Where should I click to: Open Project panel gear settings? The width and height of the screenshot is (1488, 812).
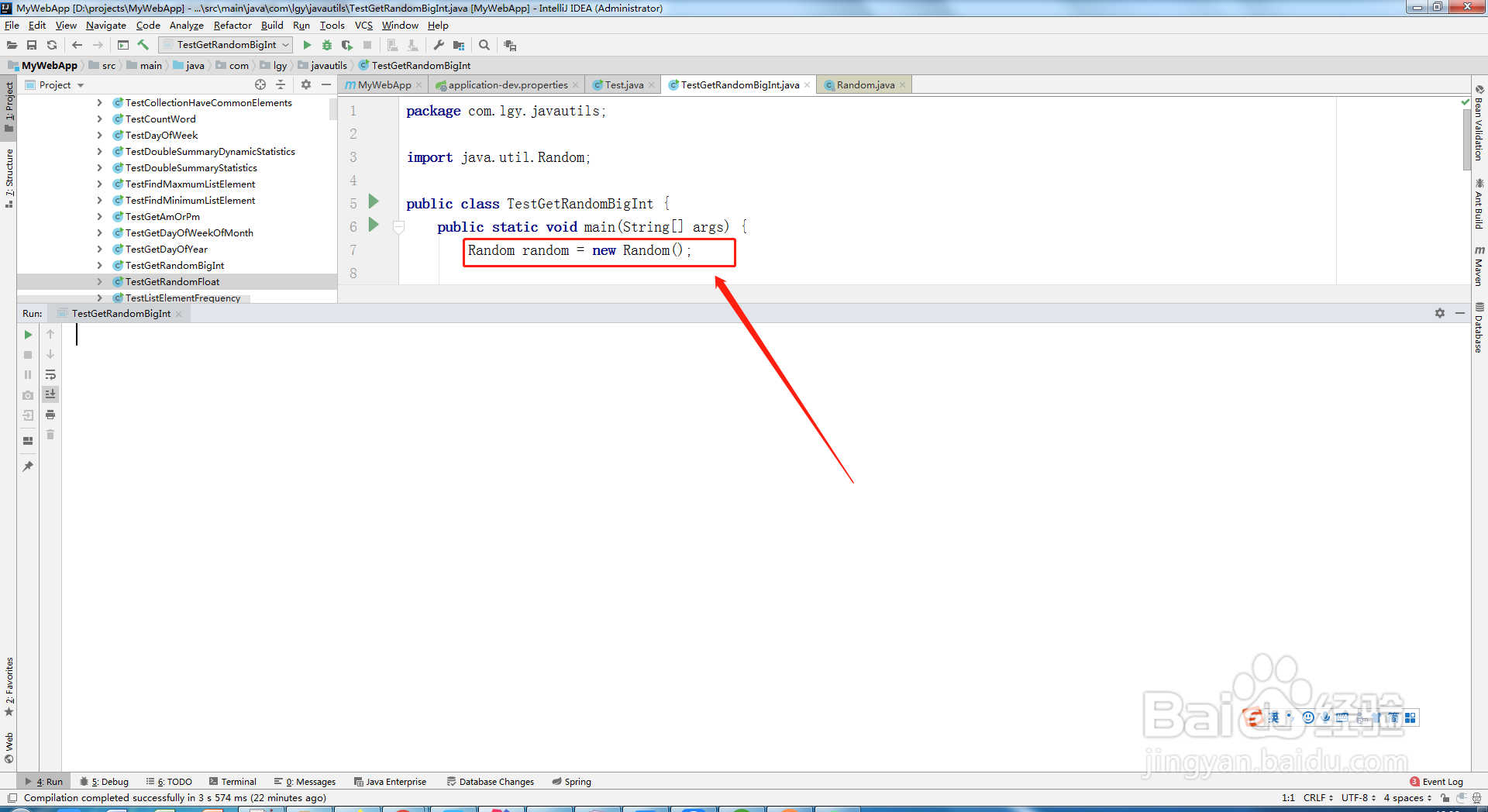pyautogui.click(x=306, y=84)
